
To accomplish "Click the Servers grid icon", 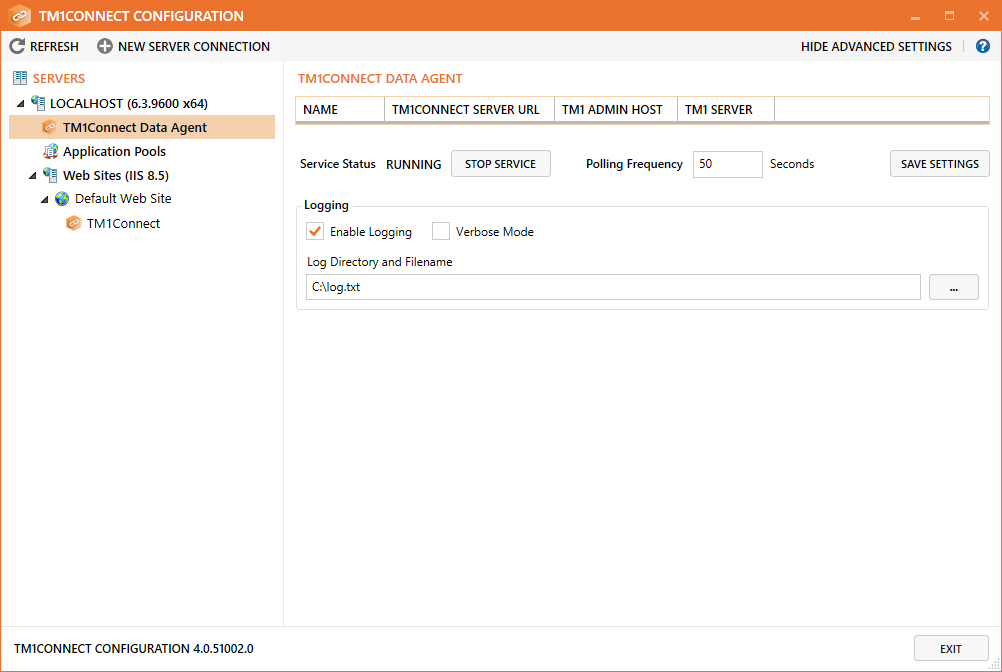I will coord(20,78).
